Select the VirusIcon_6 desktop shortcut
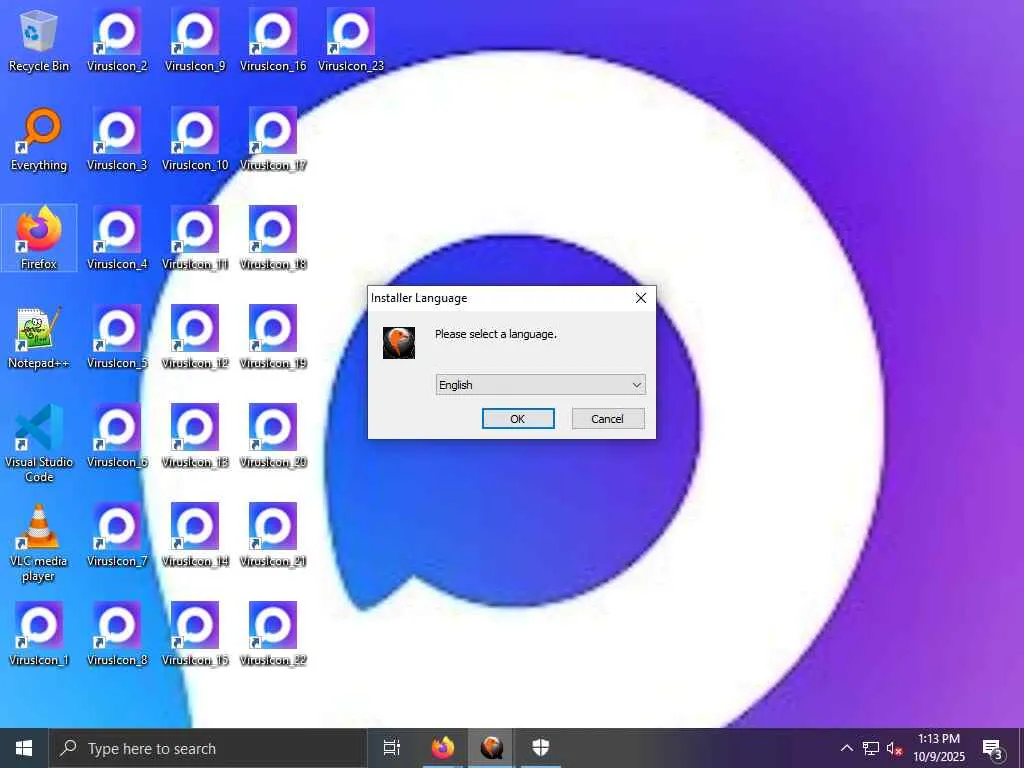Image resolution: width=1024 pixels, height=768 pixels. [x=117, y=437]
